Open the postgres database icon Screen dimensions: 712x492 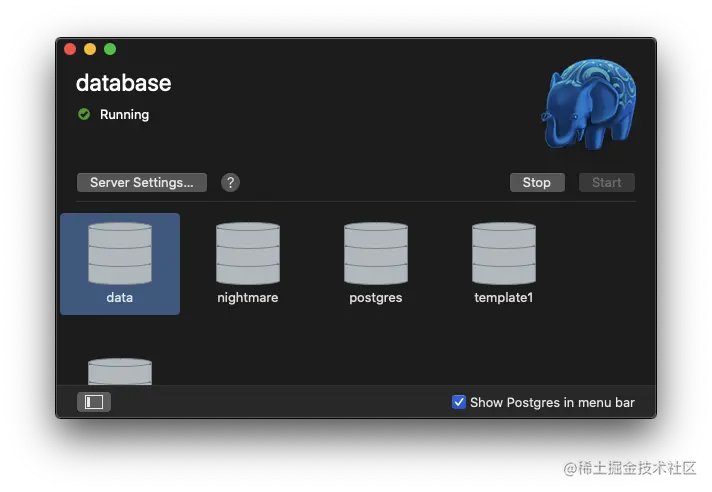376,253
